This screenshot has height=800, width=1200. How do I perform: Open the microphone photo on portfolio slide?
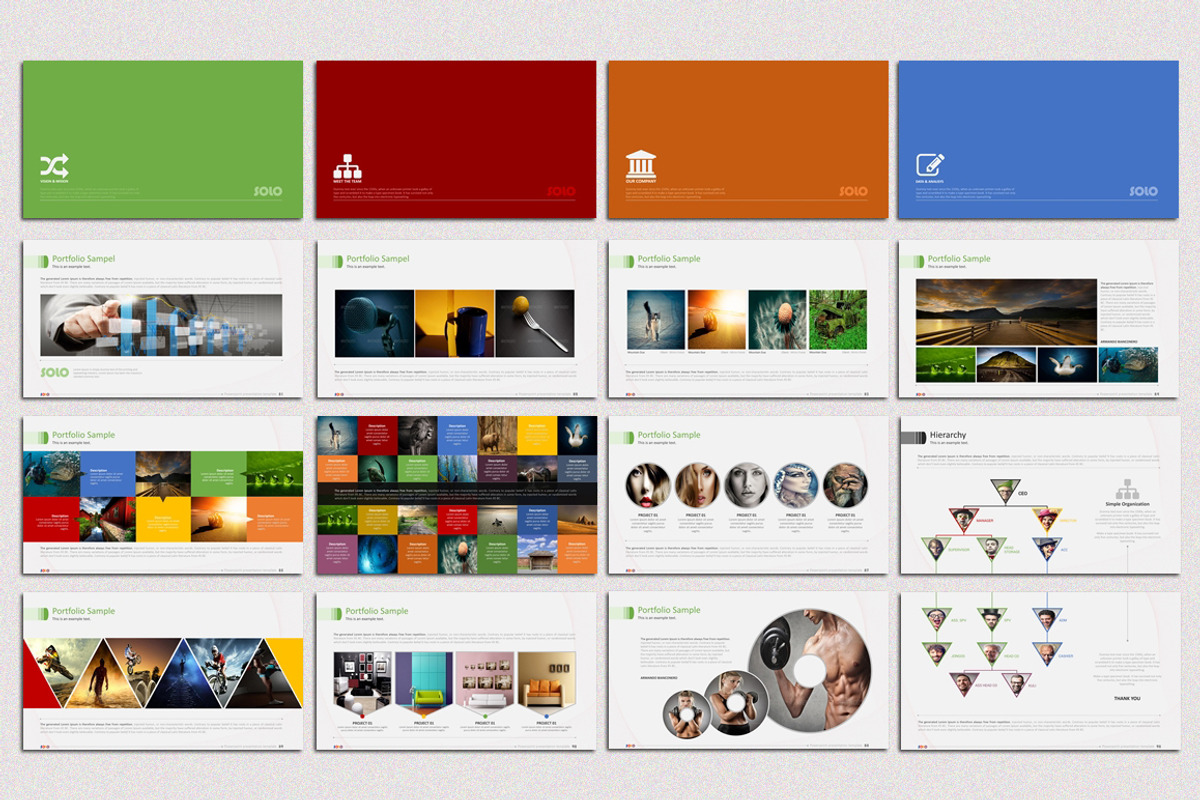coord(374,323)
